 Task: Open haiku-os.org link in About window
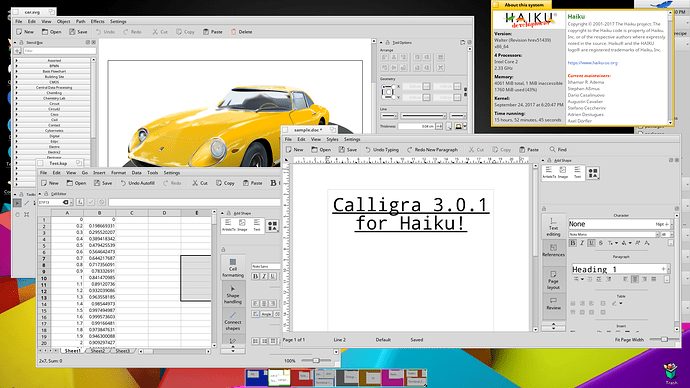click(x=592, y=63)
